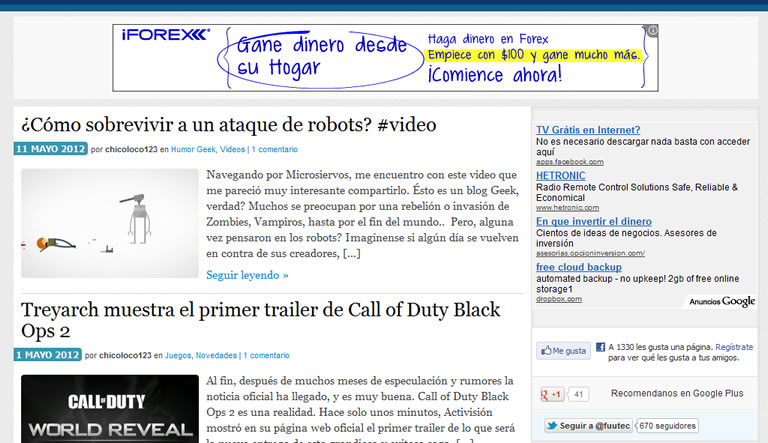
Task: Open the Google +1 count bubble showing 41
Action: point(578,394)
